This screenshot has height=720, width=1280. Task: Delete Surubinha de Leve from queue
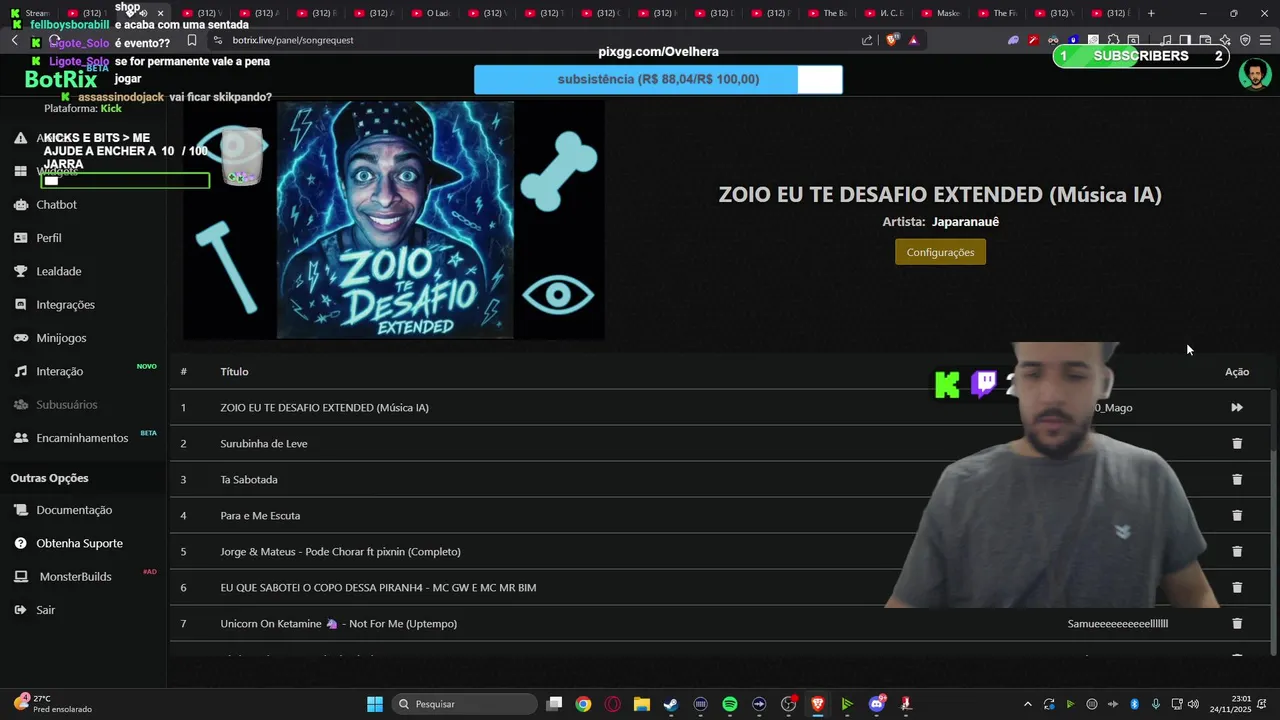1237,443
